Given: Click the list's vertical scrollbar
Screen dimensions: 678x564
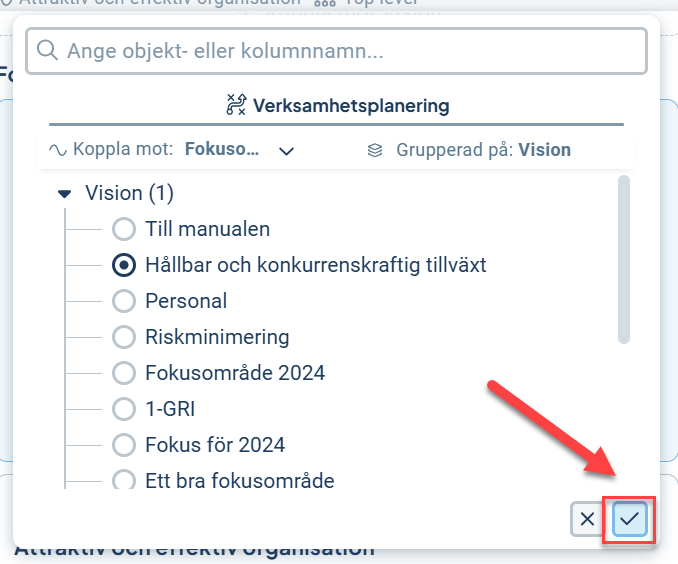Looking at the screenshot, I should coord(624,260).
